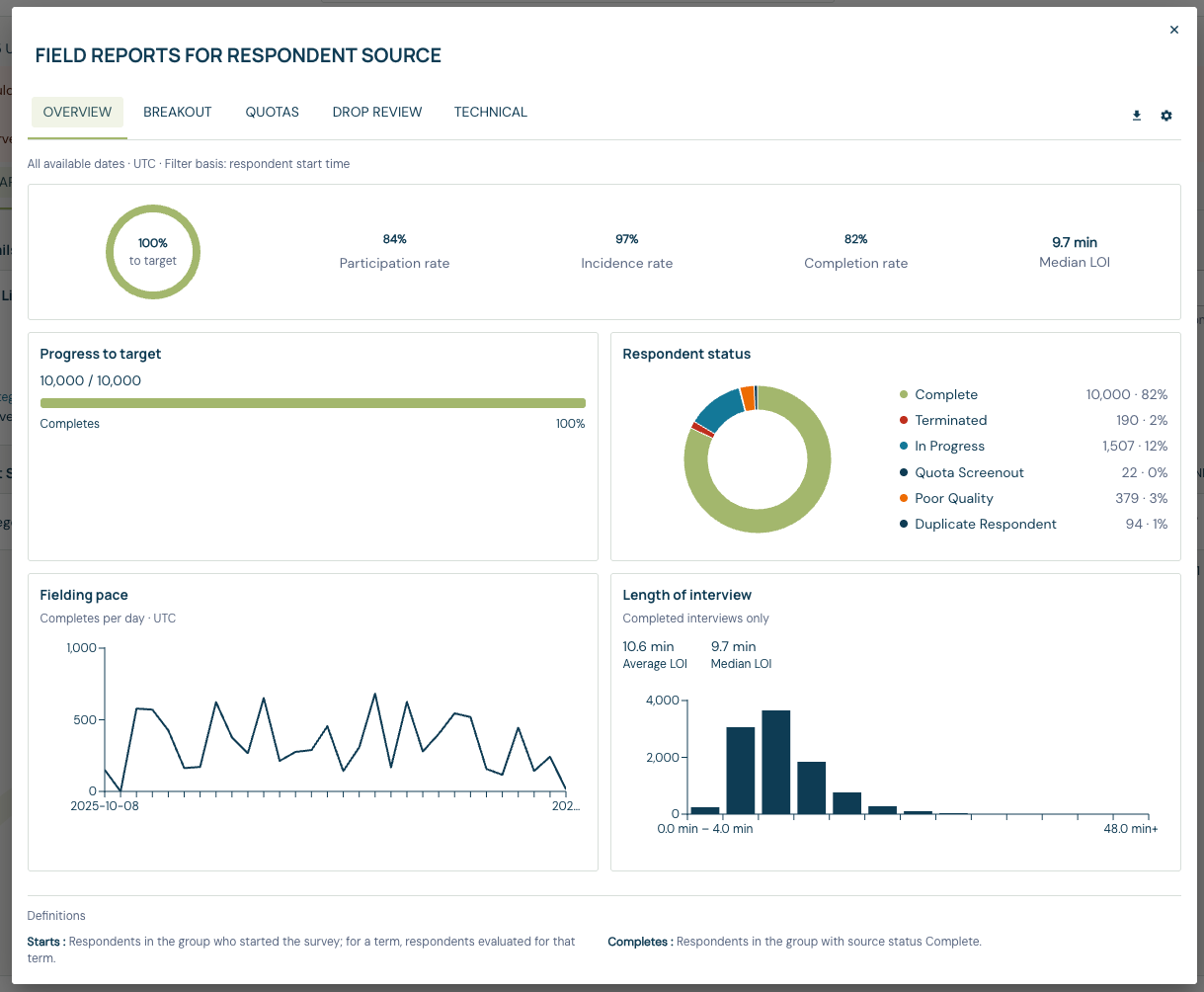The height and width of the screenshot is (992, 1204).
Task: Click the "Progress to target" heading
Action: pos(101,354)
